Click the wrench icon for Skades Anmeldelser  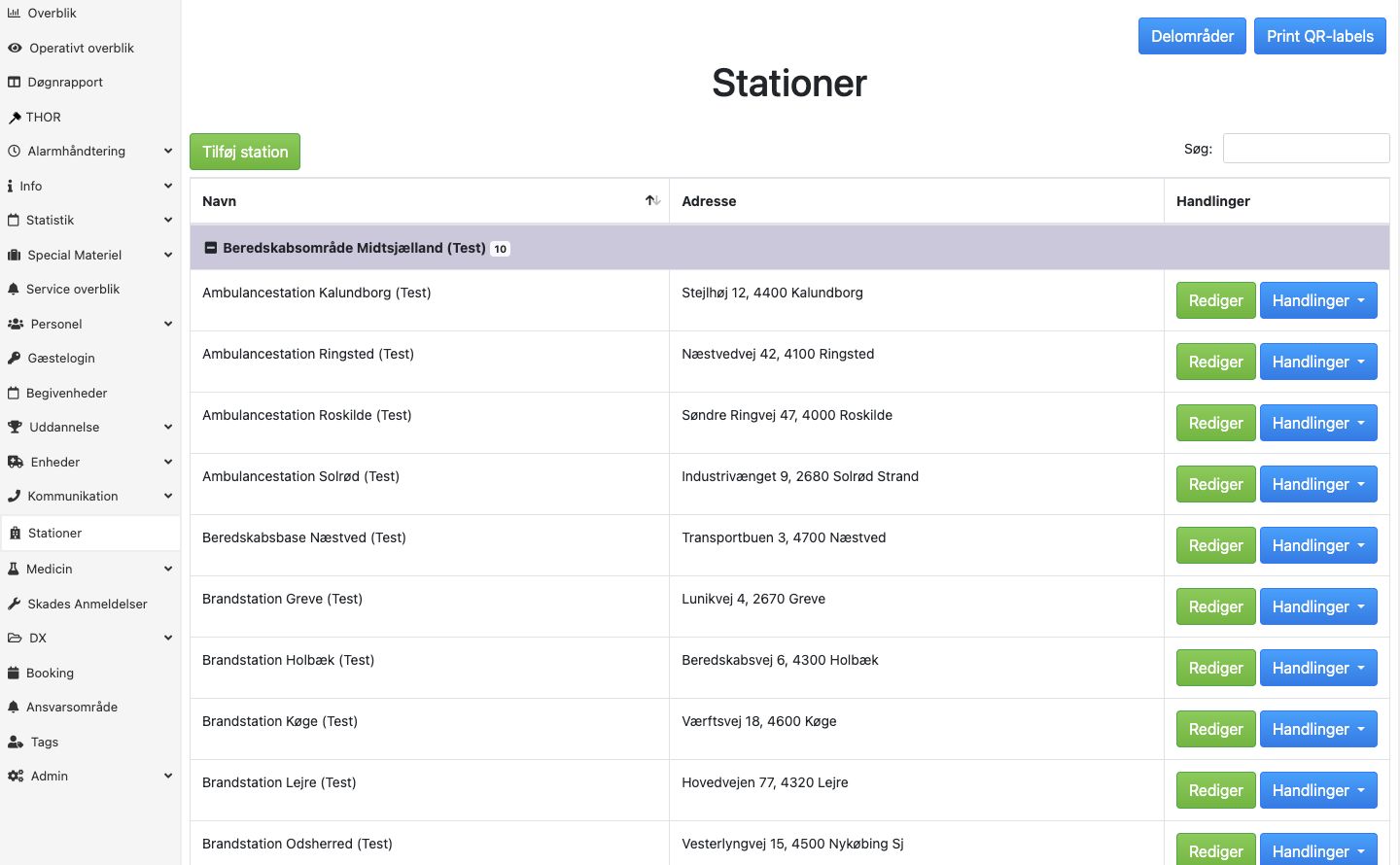14,605
